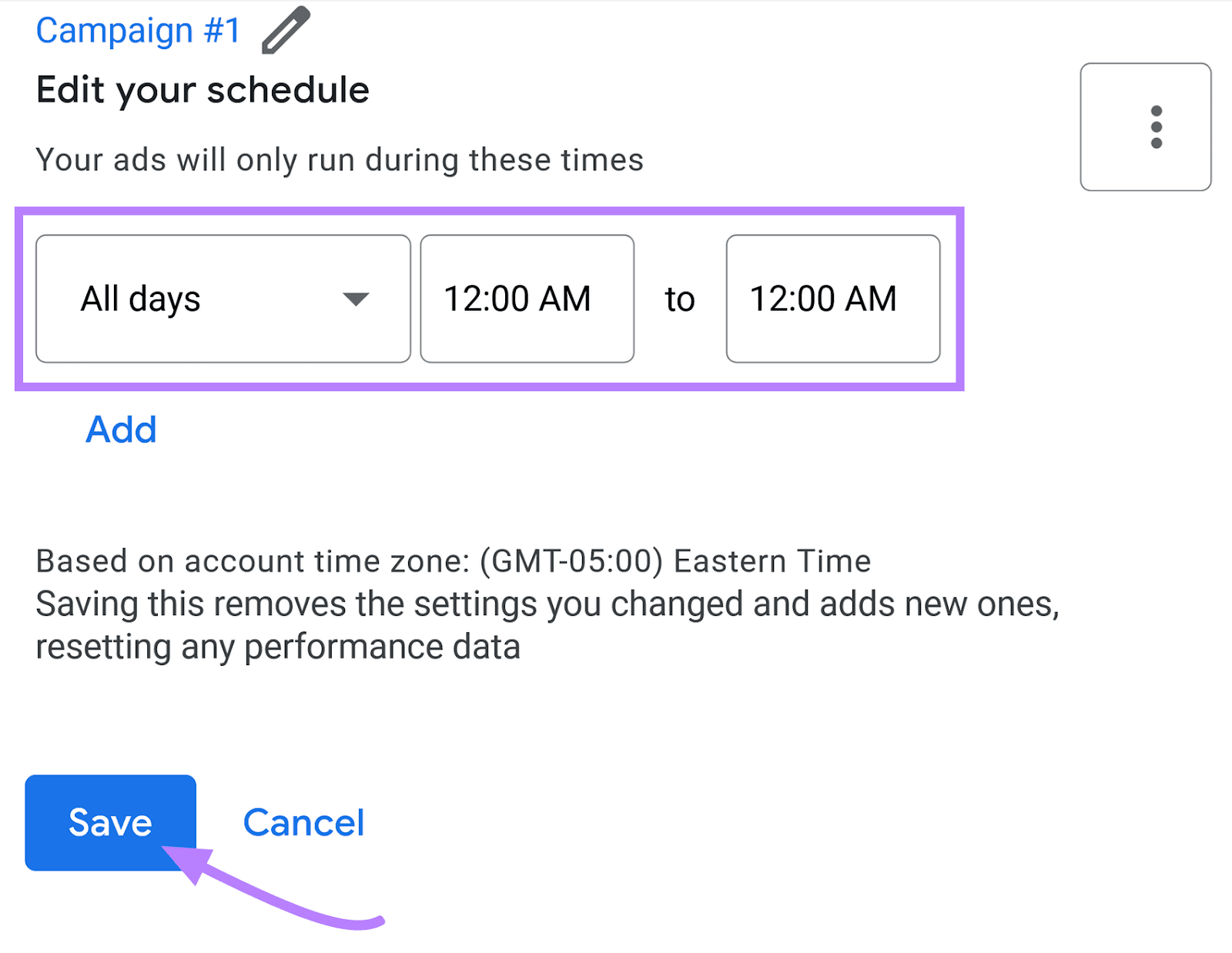Click the Edit your schedule heading
Viewport: 1232px width, 953px height.
tap(203, 89)
